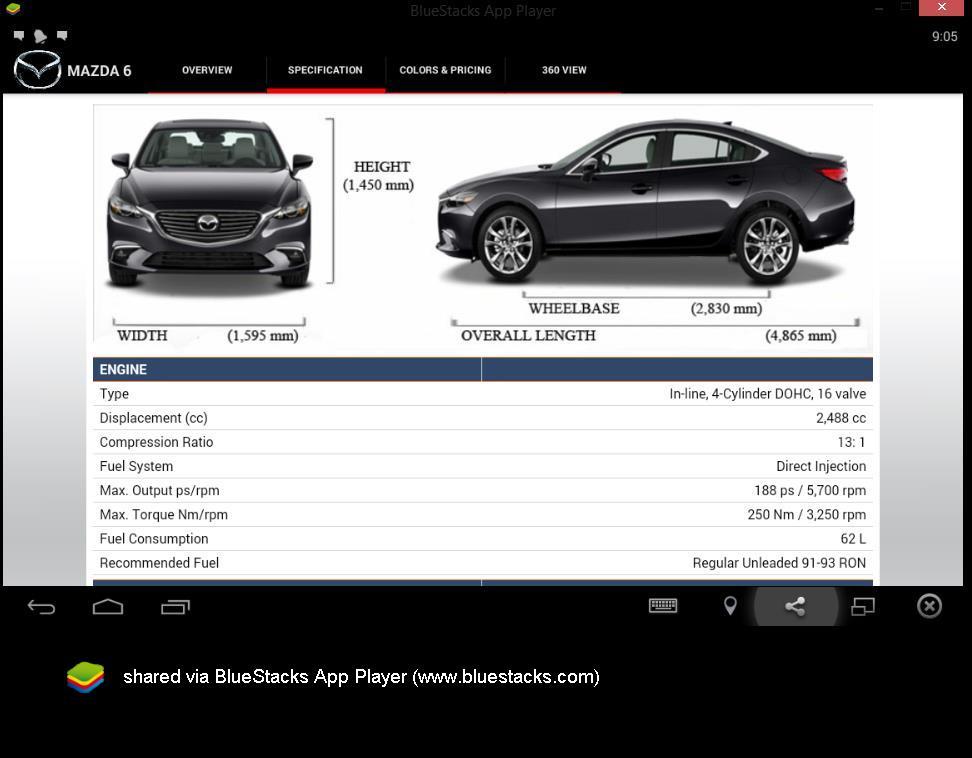Open the 360 View tab
Image resolution: width=972 pixels, height=758 pixels.
[x=564, y=70]
